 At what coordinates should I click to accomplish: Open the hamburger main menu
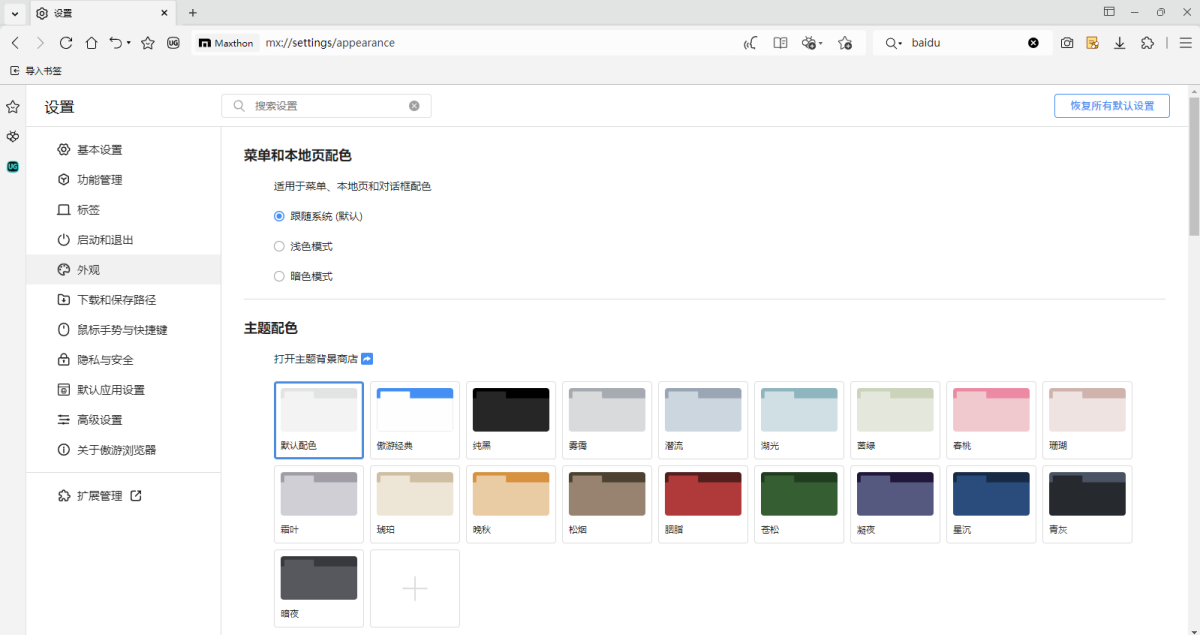(1185, 42)
